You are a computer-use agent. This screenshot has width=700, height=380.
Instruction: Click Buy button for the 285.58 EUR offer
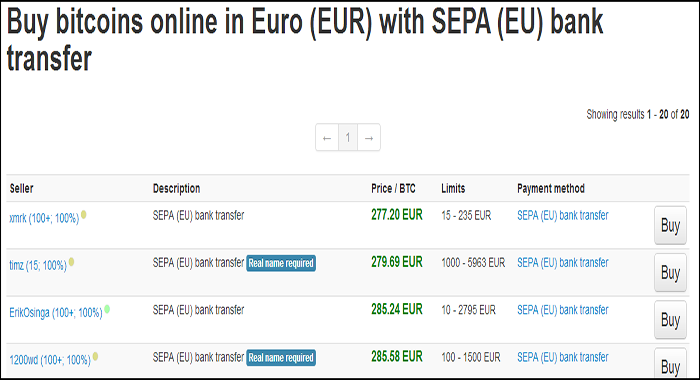670,364
